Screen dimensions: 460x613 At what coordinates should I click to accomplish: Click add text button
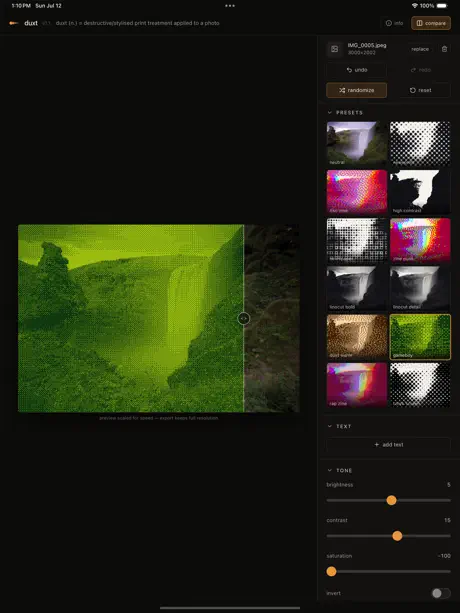coord(388,445)
